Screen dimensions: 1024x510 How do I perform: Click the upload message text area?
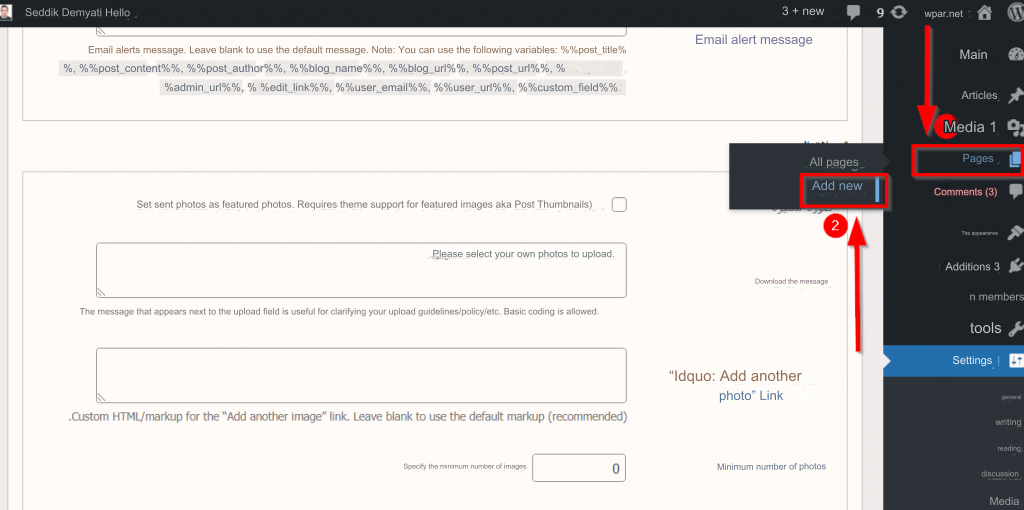click(361, 270)
